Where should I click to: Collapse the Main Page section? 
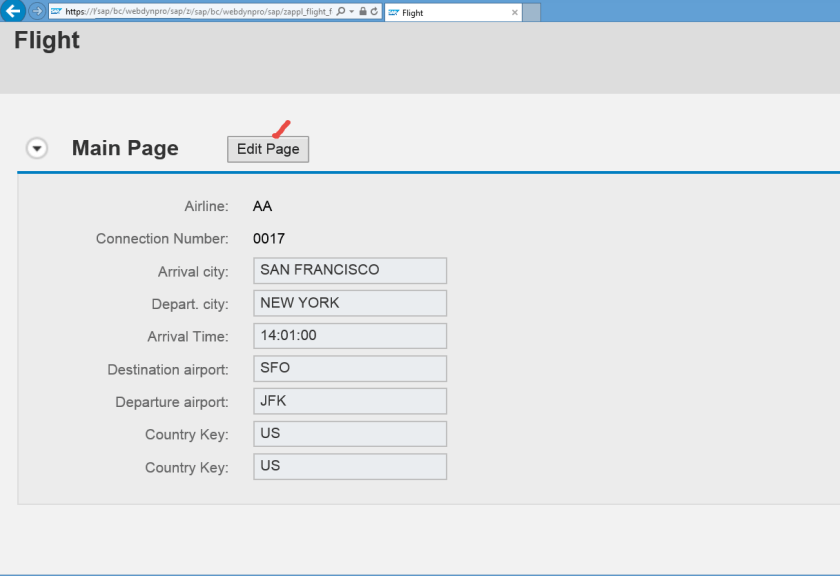click(37, 149)
